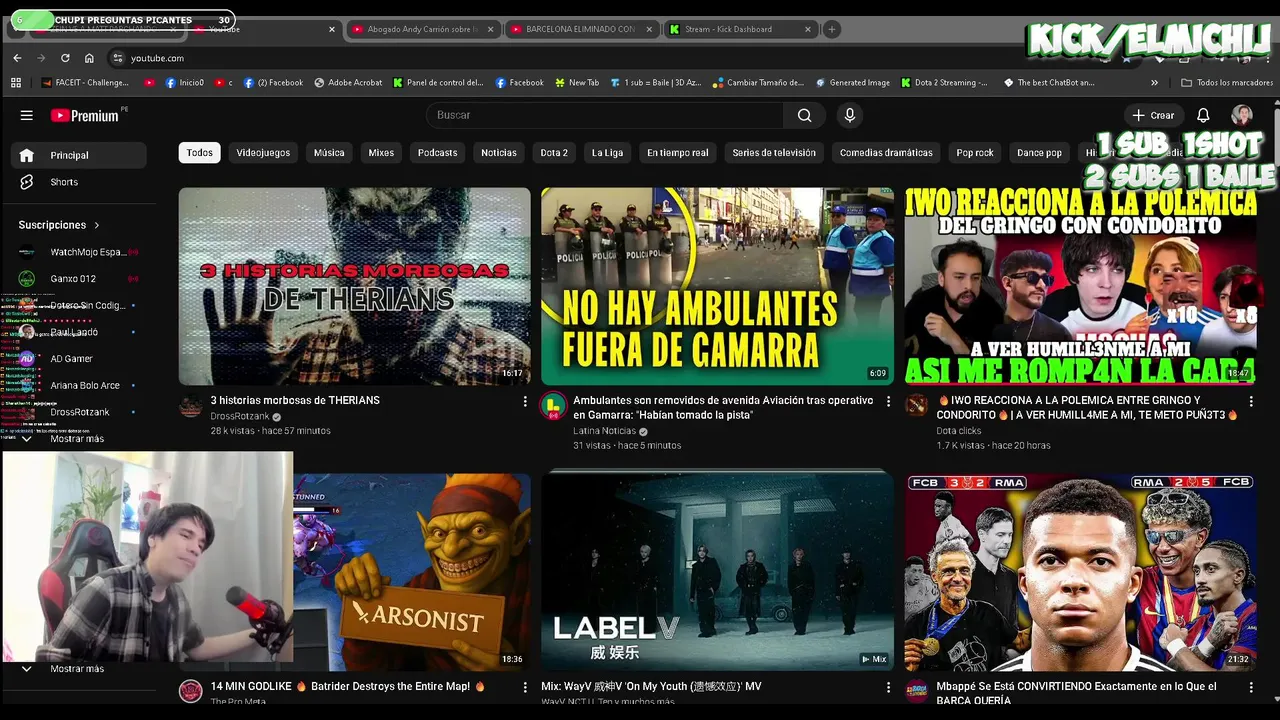Filter by Podcasts chip
Screen dimensions: 1280x720
pyautogui.click(x=437, y=153)
